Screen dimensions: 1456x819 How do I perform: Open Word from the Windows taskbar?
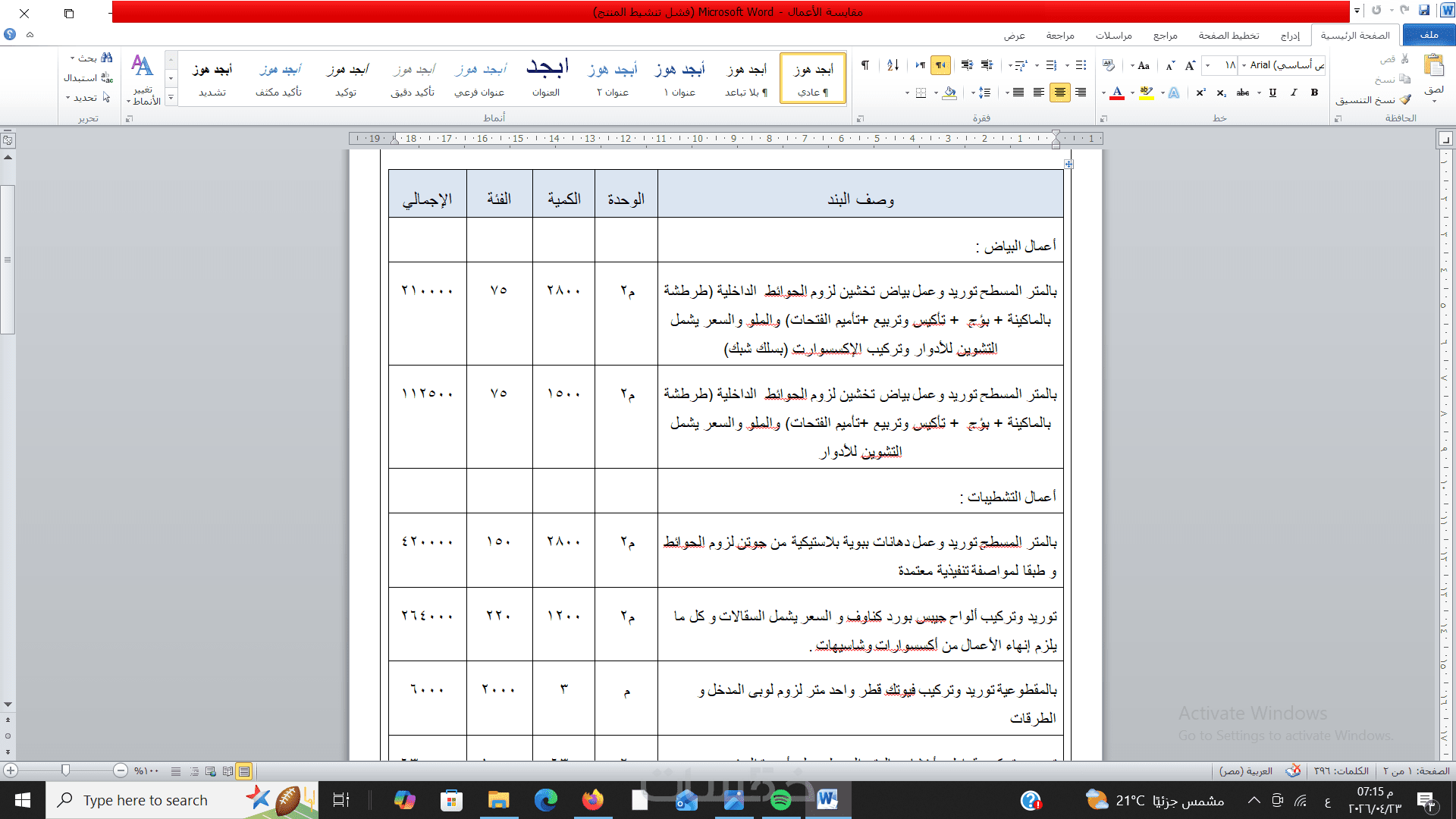[827, 800]
